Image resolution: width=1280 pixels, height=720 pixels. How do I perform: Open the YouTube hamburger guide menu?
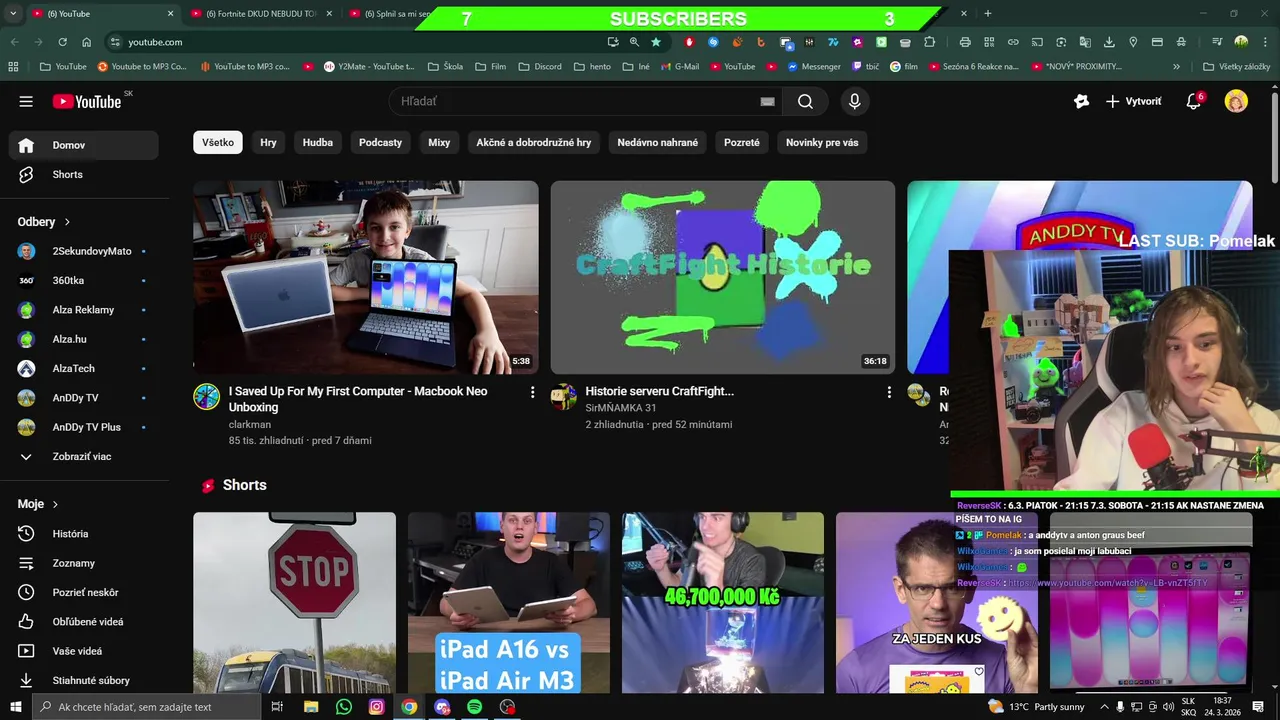tap(26, 101)
